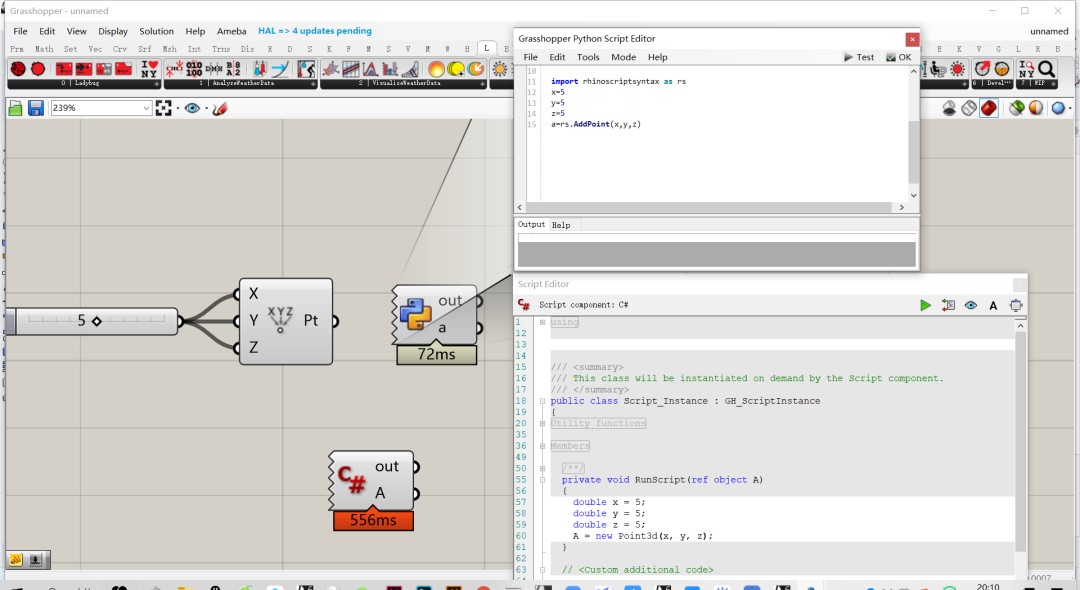Screen dimensions: 1080x590
Task: Open the Tools menu in Python editor
Action: pos(588,57)
